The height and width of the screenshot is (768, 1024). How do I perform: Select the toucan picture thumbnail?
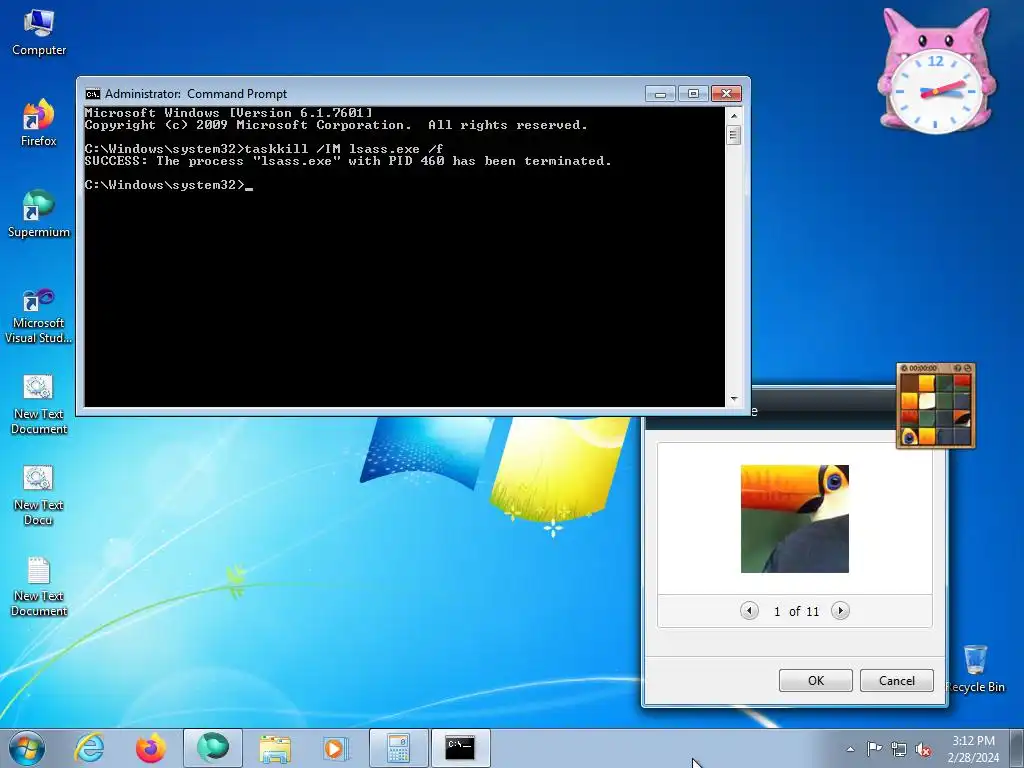795,519
